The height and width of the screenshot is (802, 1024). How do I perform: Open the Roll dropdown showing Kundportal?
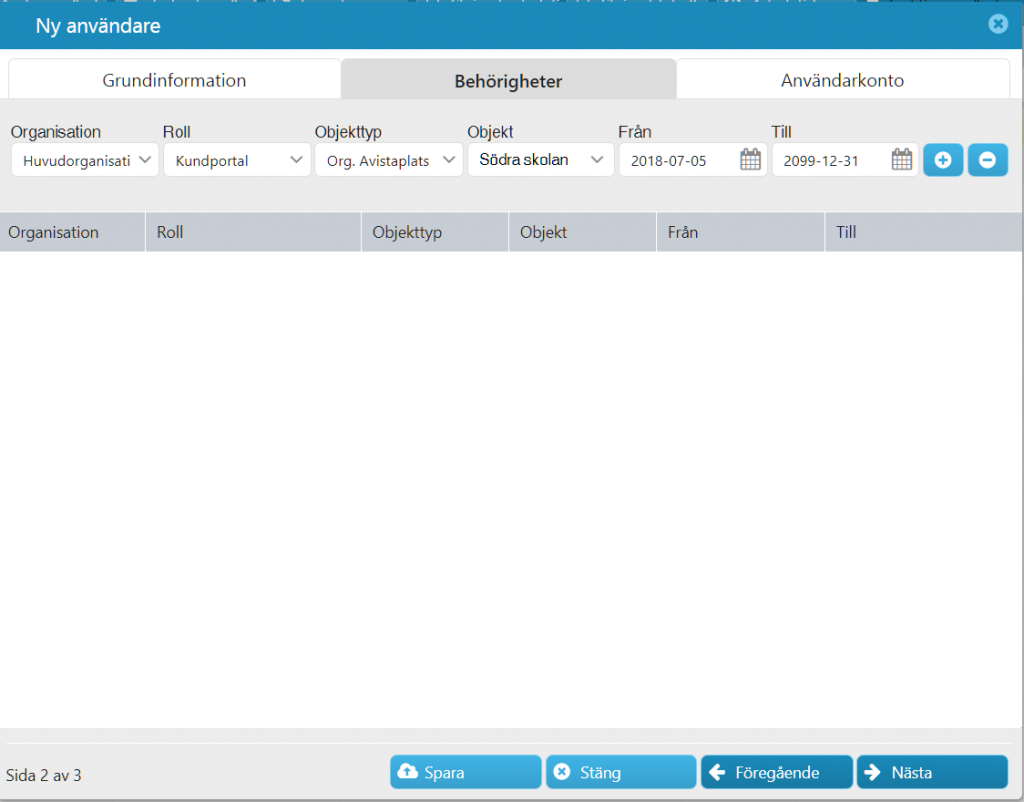click(237, 160)
